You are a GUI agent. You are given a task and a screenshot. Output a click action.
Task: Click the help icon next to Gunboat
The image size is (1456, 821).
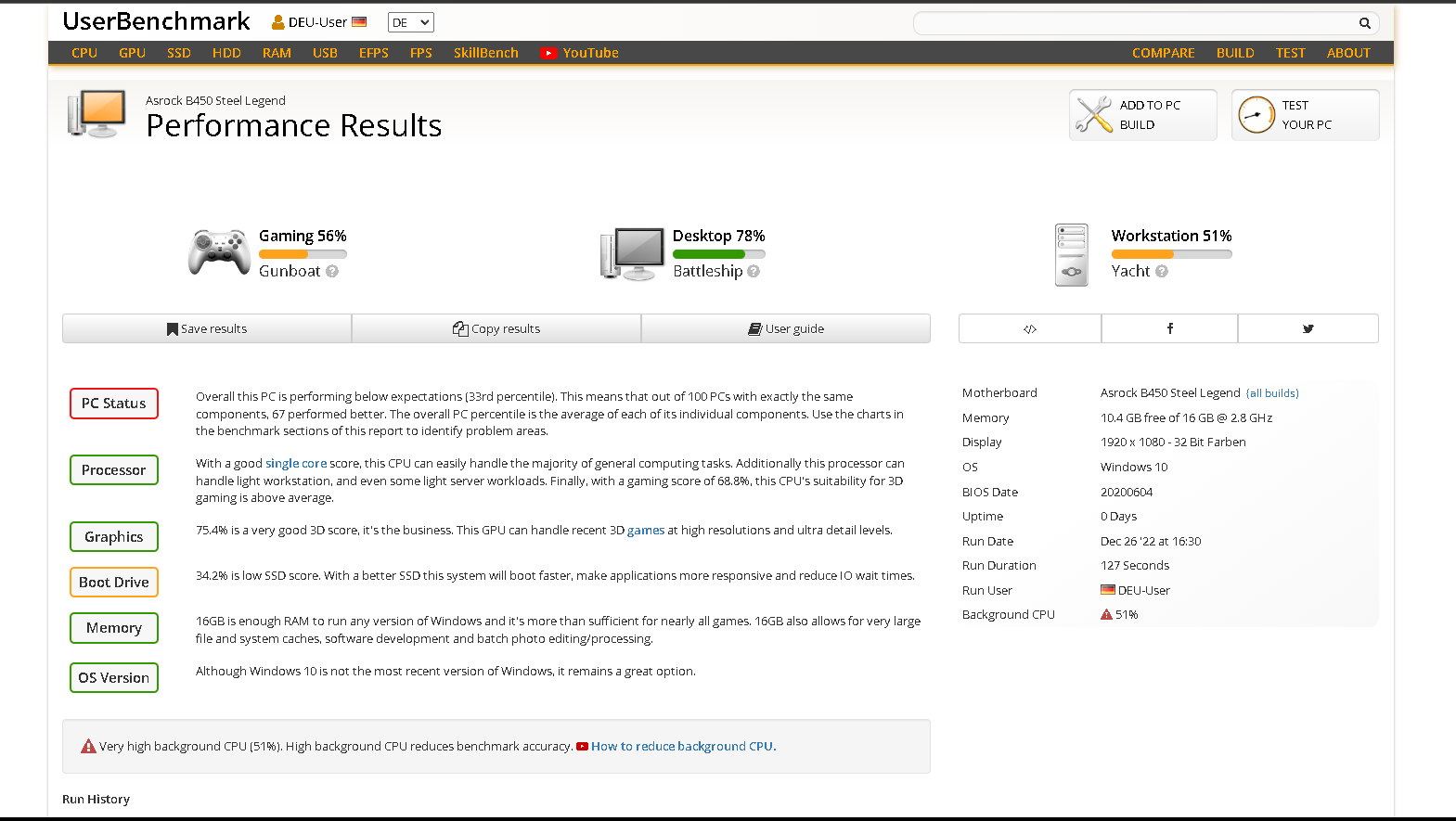click(332, 272)
